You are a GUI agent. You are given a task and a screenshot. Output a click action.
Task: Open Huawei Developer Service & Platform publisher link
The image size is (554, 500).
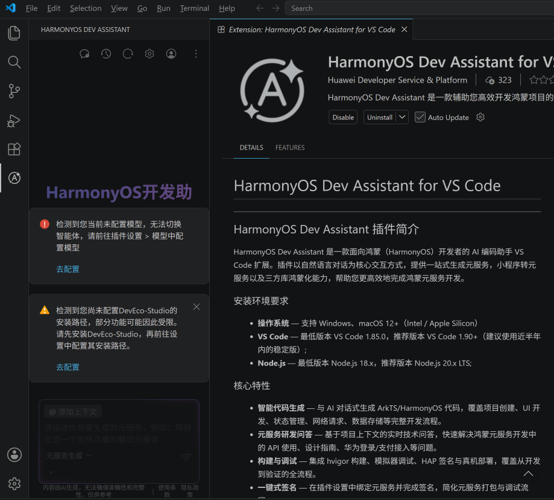point(397,80)
